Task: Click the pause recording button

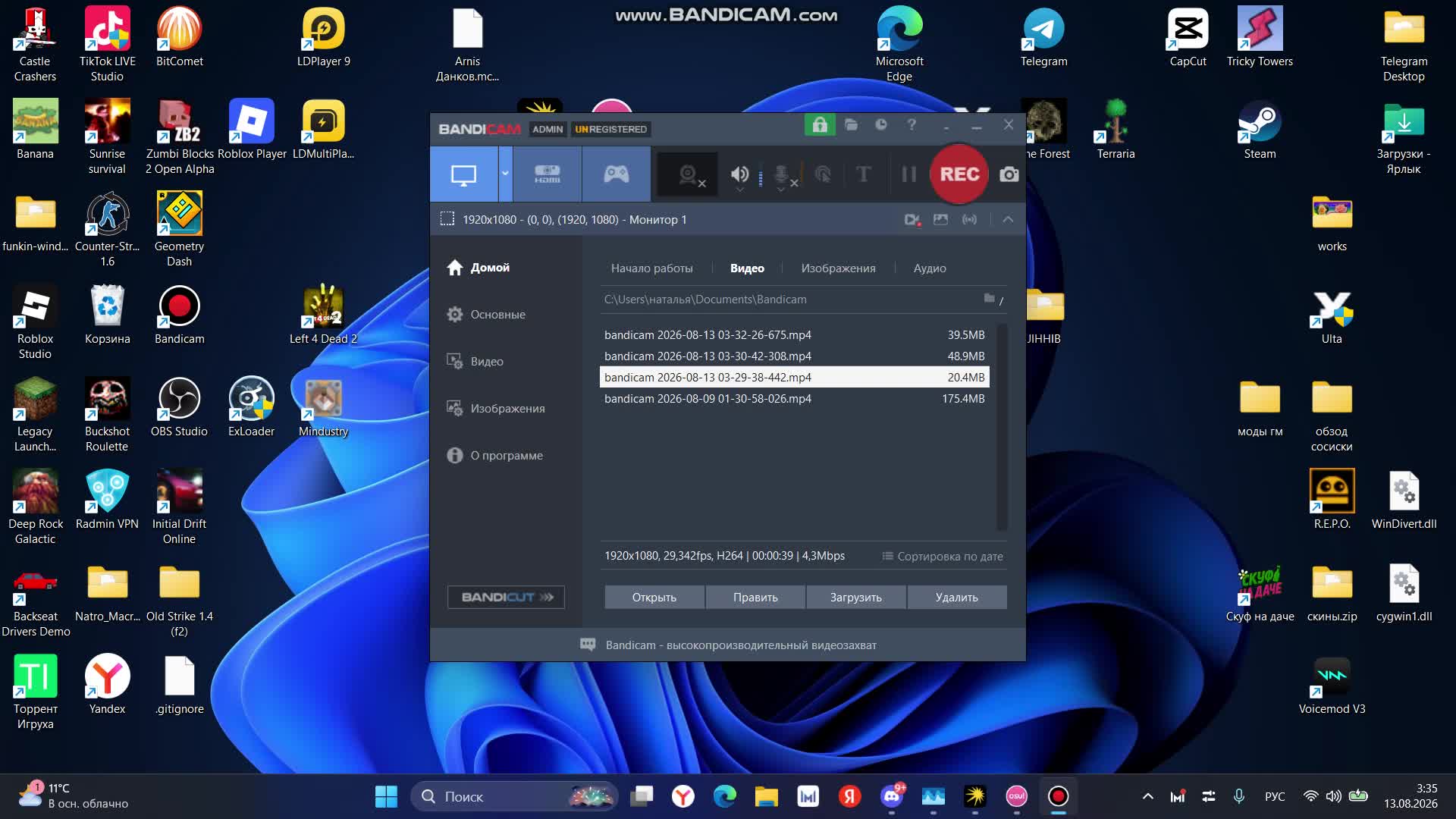Action: point(908,174)
